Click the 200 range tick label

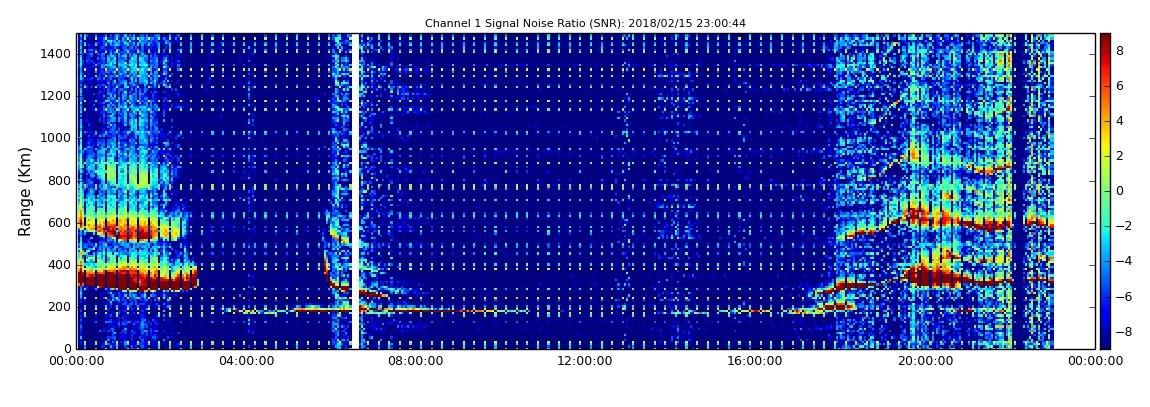59,307
